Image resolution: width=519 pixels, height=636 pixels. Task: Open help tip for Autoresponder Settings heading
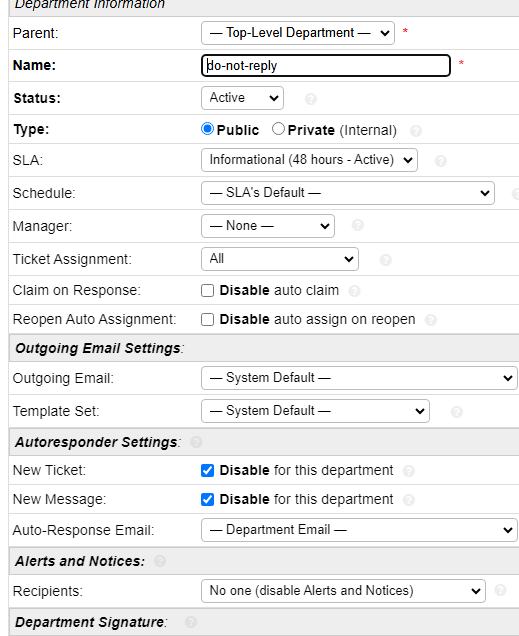196,442
